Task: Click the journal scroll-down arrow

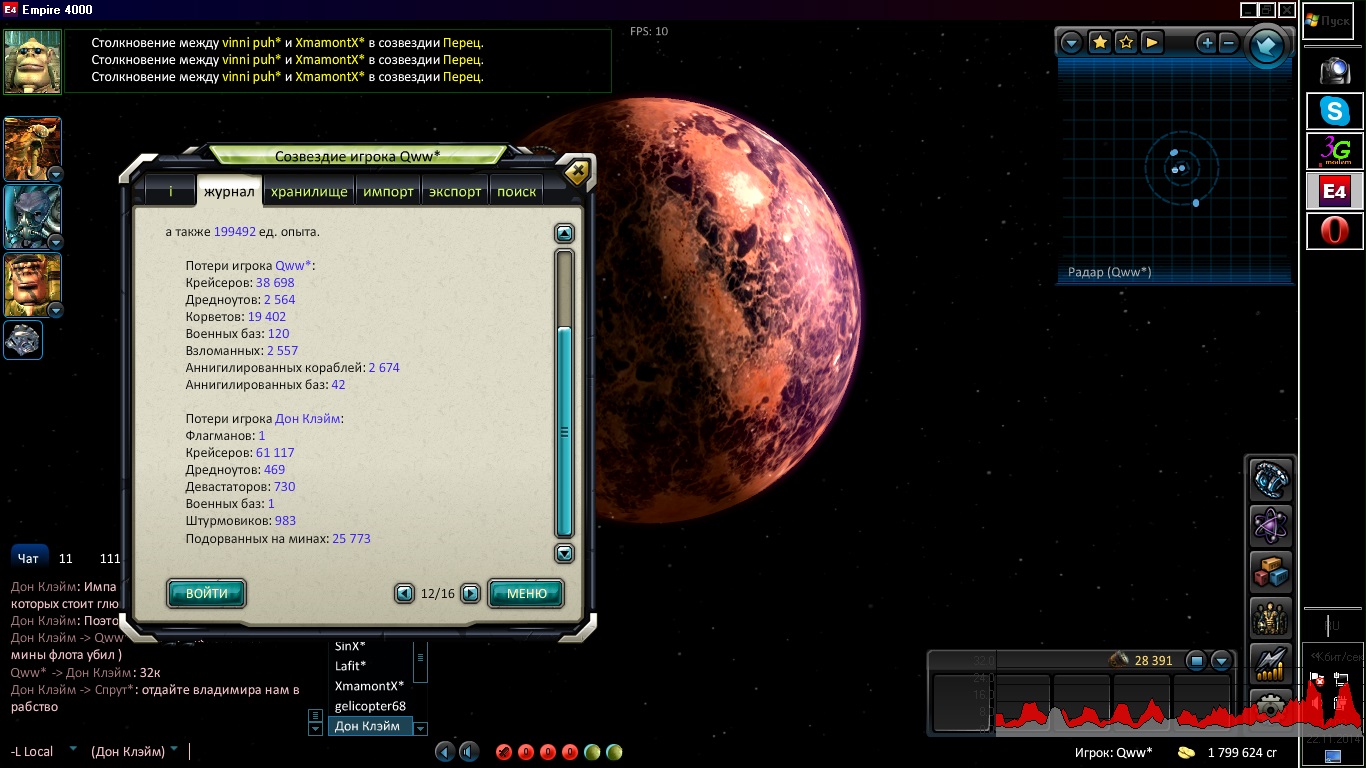Action: (564, 553)
